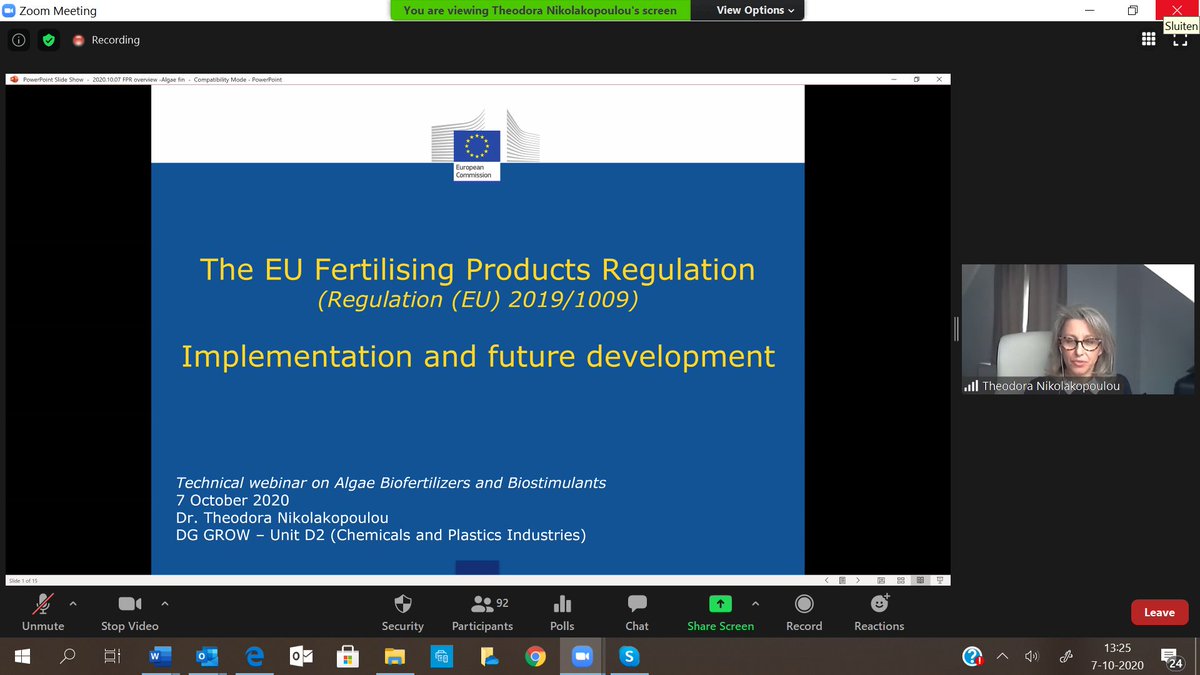Switch PowerPoint to Slide Sorter view icon
This screenshot has width=1200, height=675.
point(901,580)
